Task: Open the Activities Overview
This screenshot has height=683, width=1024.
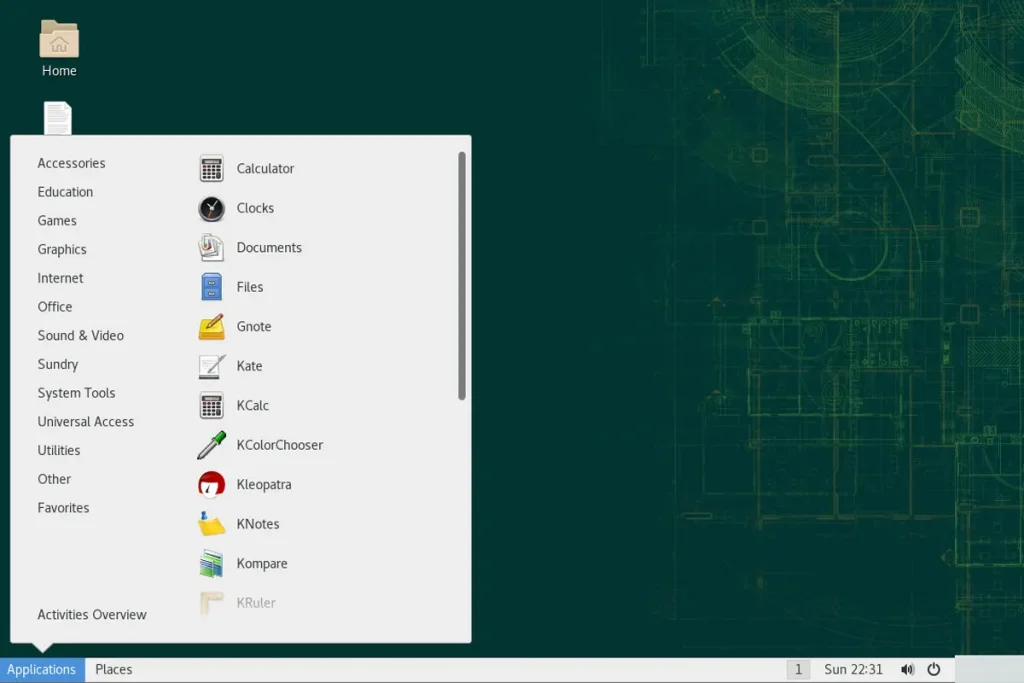Action: [91, 614]
